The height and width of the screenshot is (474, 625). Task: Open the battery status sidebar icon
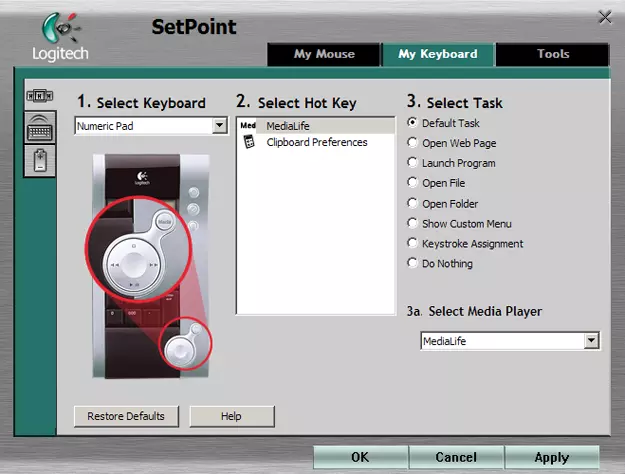coord(40,159)
